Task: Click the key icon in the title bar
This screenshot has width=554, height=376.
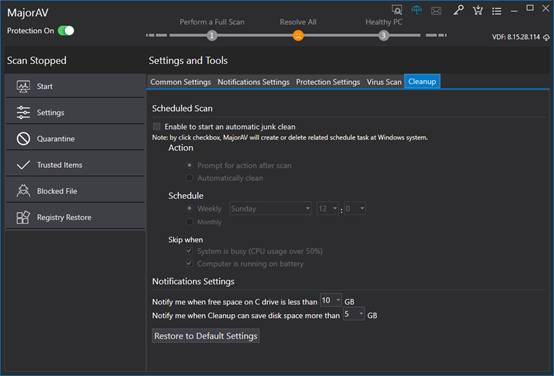Action: click(458, 10)
